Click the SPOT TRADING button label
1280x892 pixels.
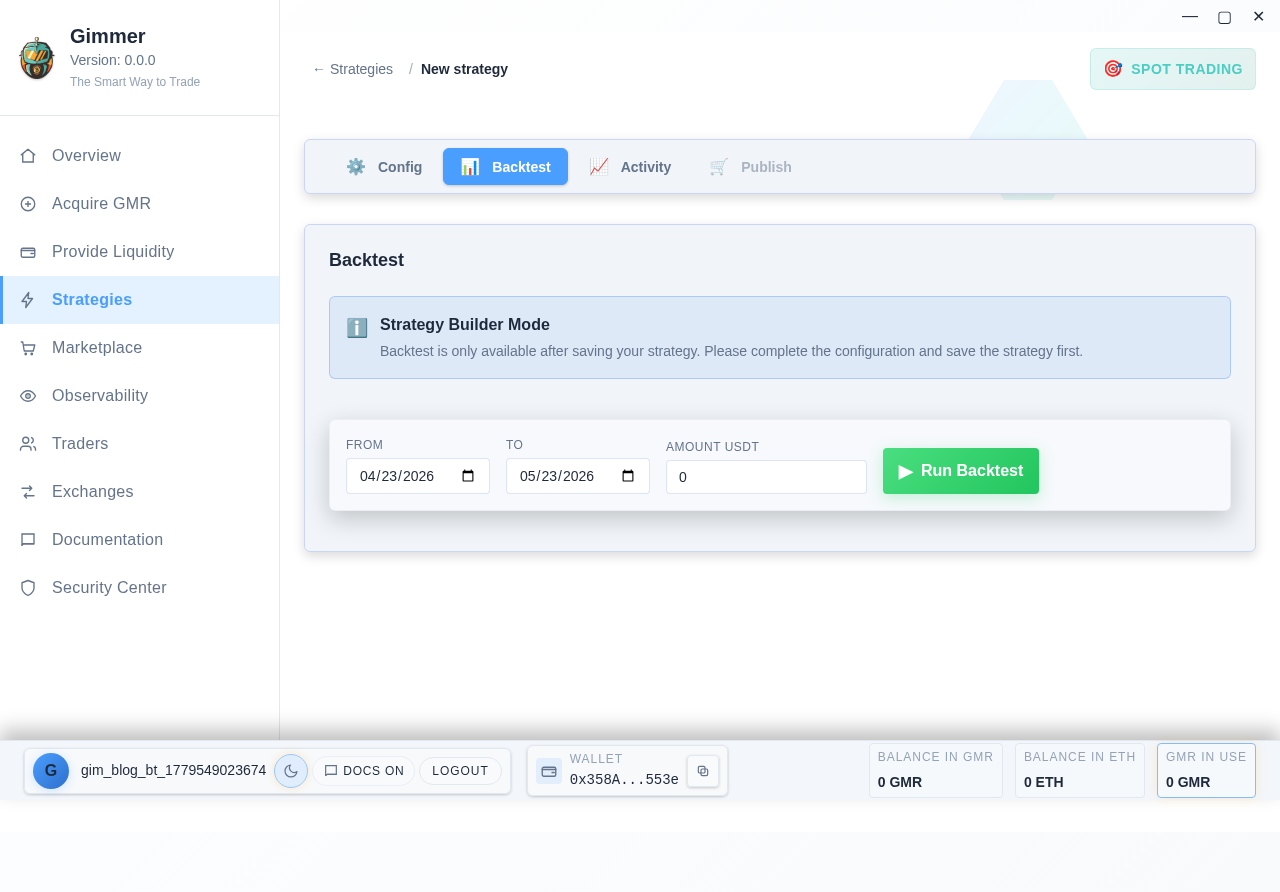pyautogui.click(x=1187, y=69)
